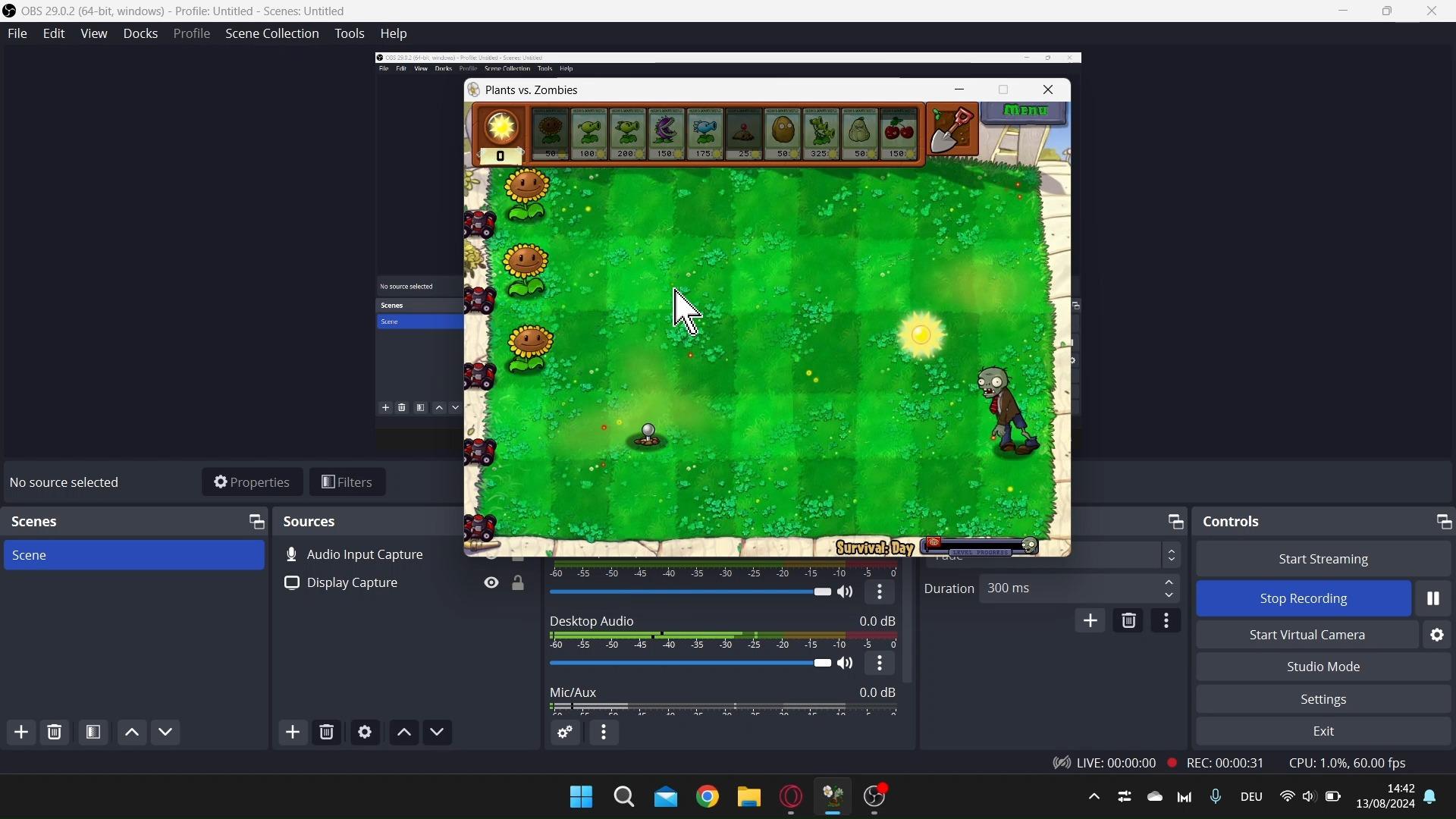Click Stop Recording button
Image resolution: width=1456 pixels, height=819 pixels.
click(x=1304, y=599)
